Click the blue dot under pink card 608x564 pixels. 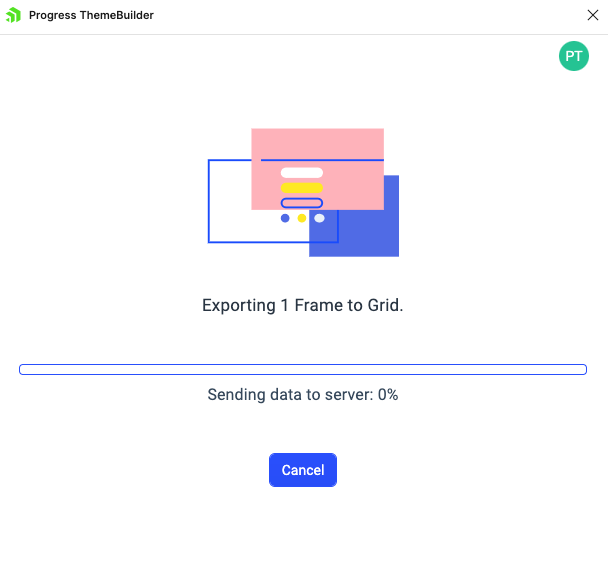pyautogui.click(x=285, y=218)
